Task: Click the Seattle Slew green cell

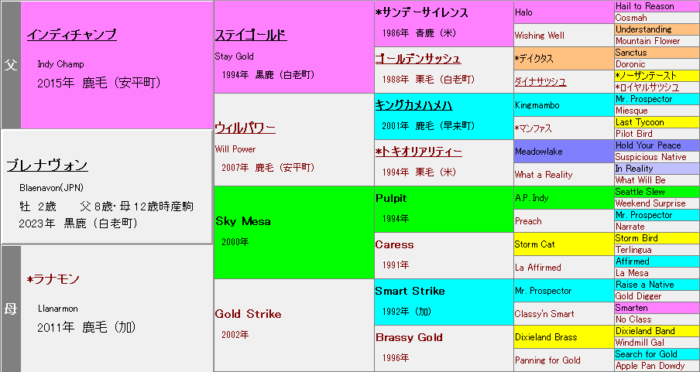Action: [657, 192]
